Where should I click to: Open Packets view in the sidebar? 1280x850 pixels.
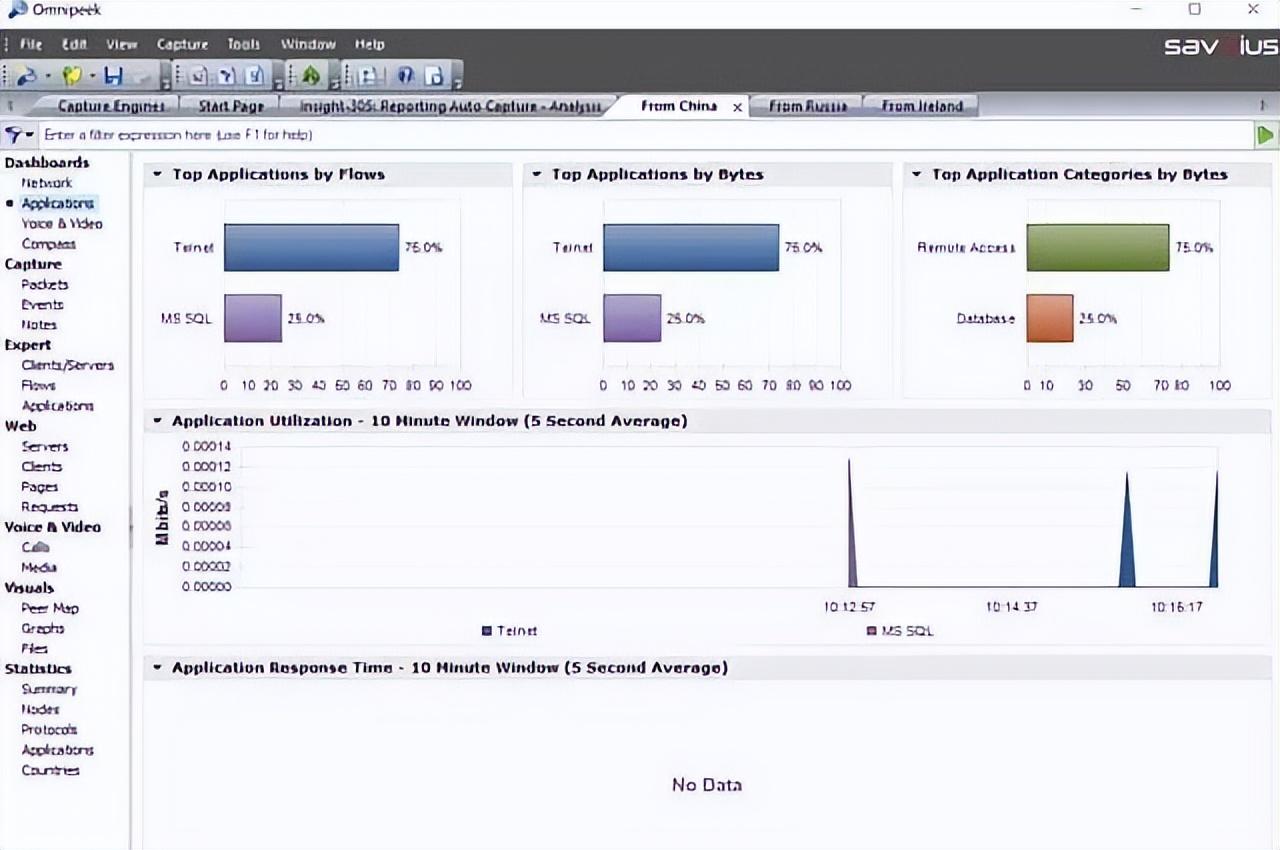coord(45,284)
